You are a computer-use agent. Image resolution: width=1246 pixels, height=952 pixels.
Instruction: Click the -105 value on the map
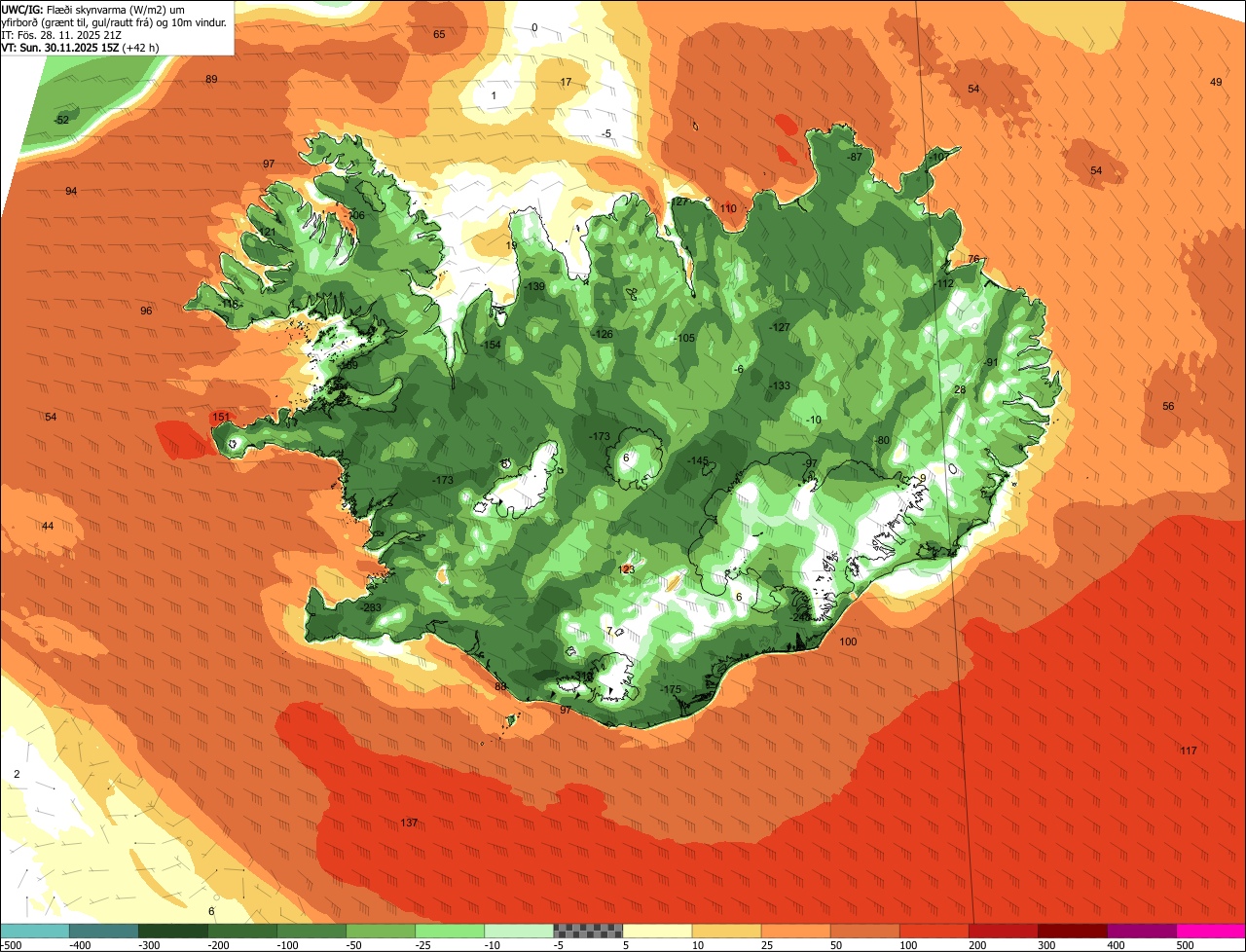coord(684,338)
